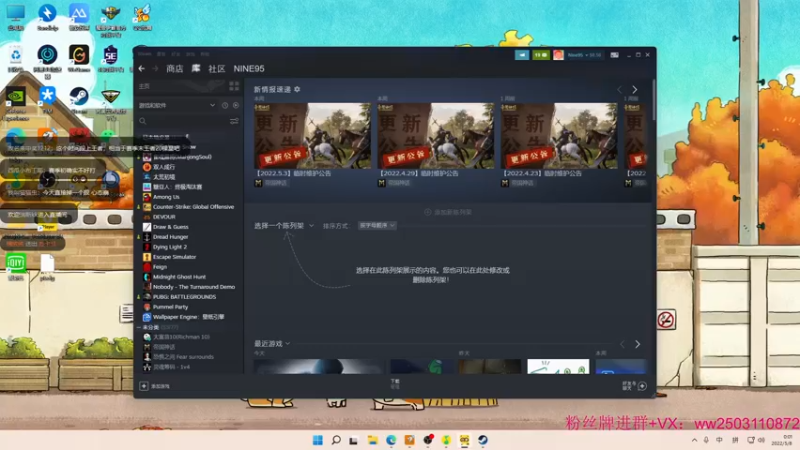Image resolution: width=800 pixels, height=450 pixels.
Task: Open File Explorer from the taskbar
Action: pos(373,440)
